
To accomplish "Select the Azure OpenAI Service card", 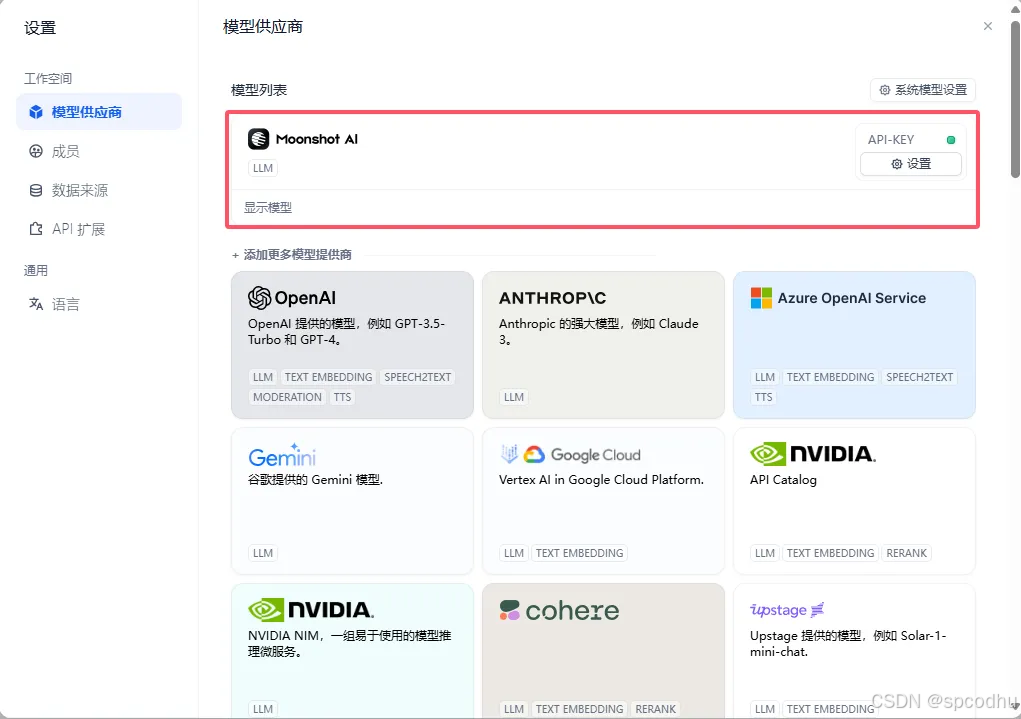I will coord(854,345).
